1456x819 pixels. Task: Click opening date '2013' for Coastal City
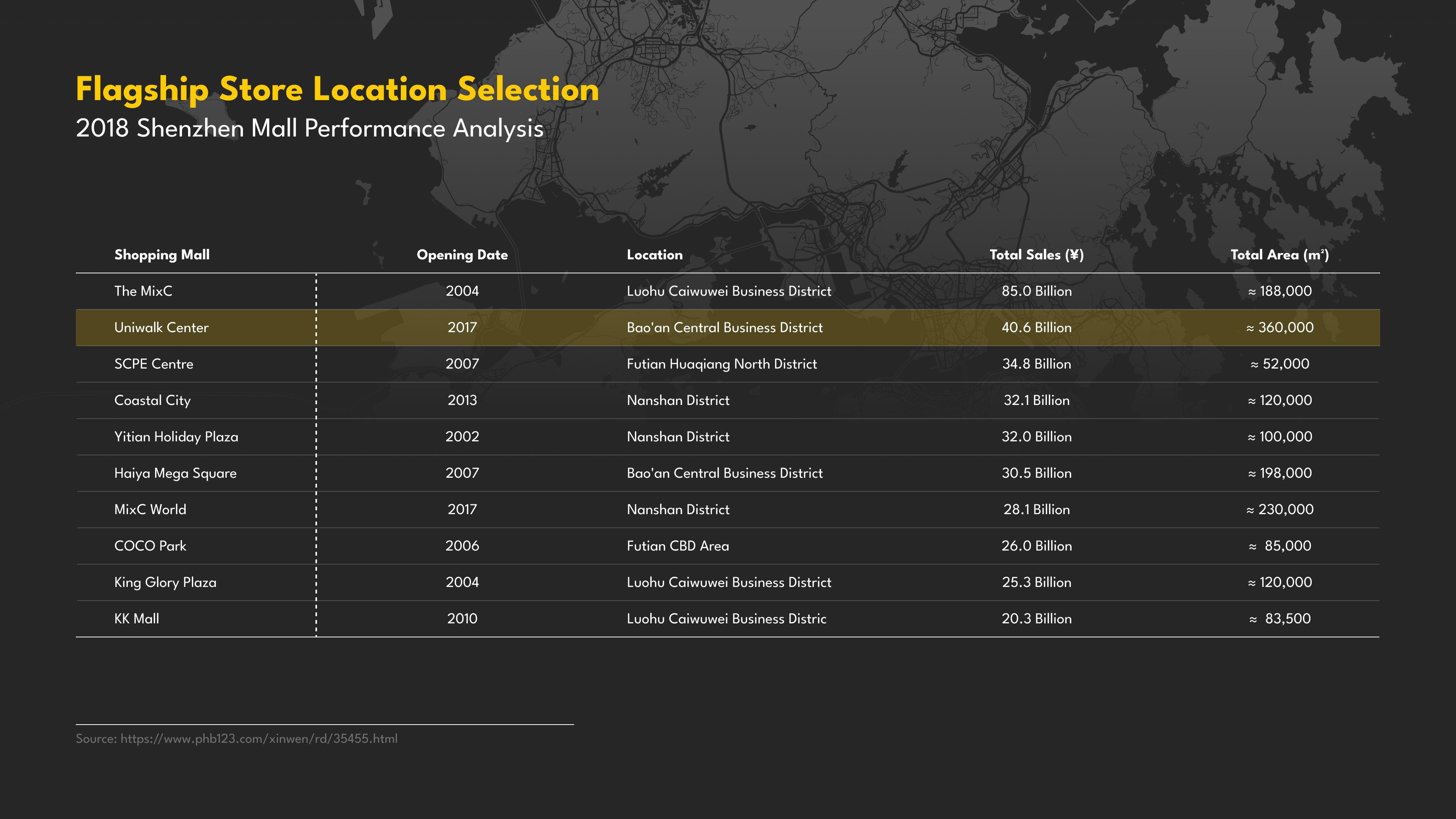tap(462, 400)
